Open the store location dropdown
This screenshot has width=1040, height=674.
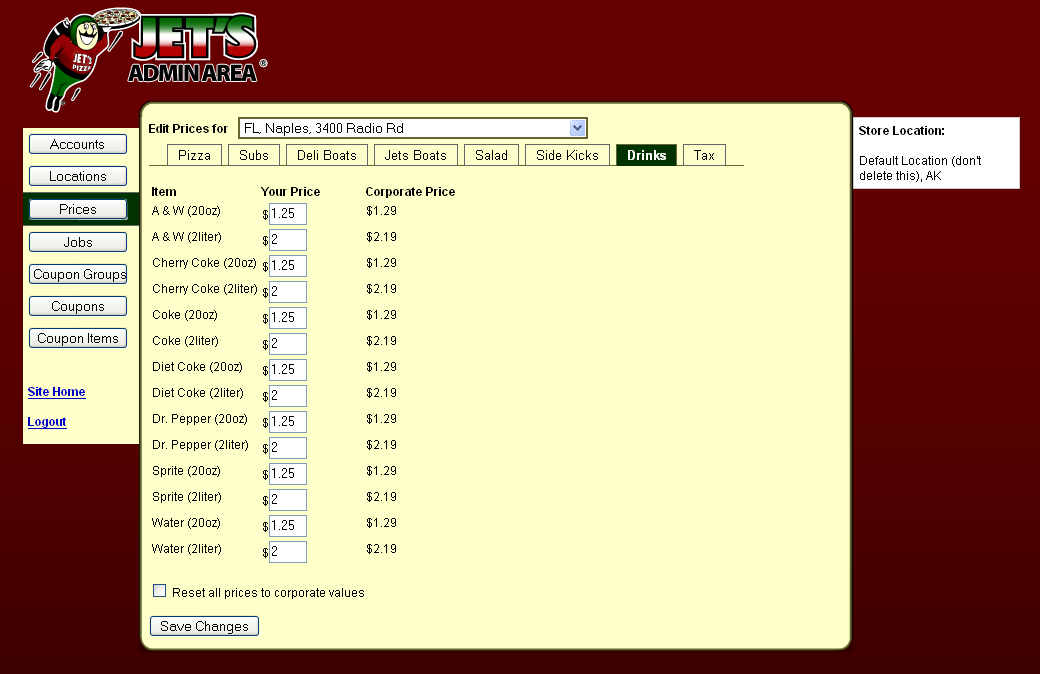click(412, 128)
